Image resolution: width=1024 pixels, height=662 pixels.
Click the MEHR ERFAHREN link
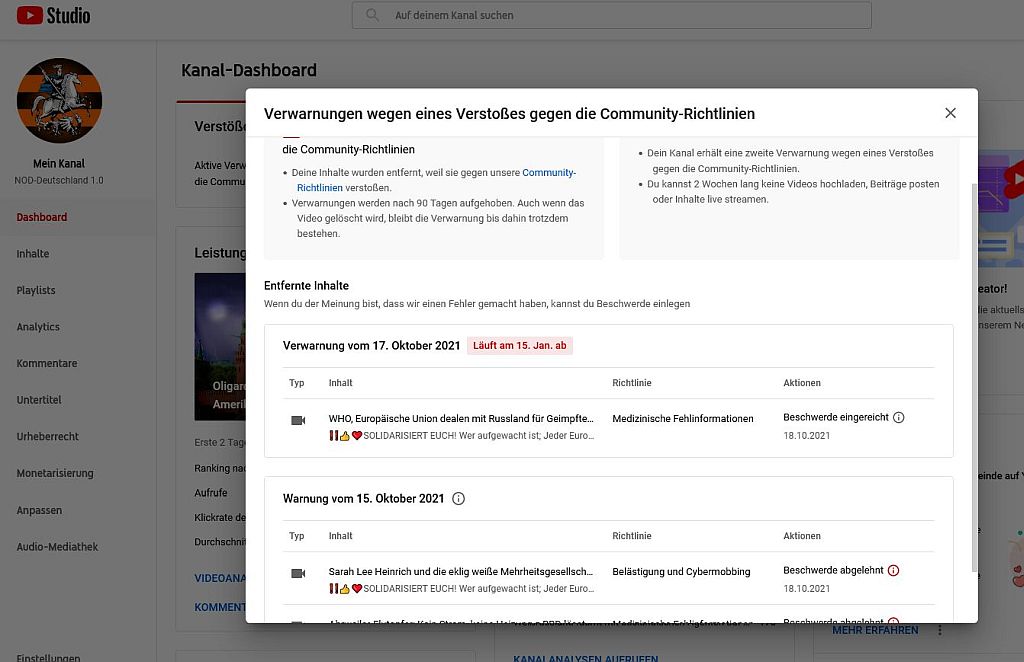coord(875,630)
